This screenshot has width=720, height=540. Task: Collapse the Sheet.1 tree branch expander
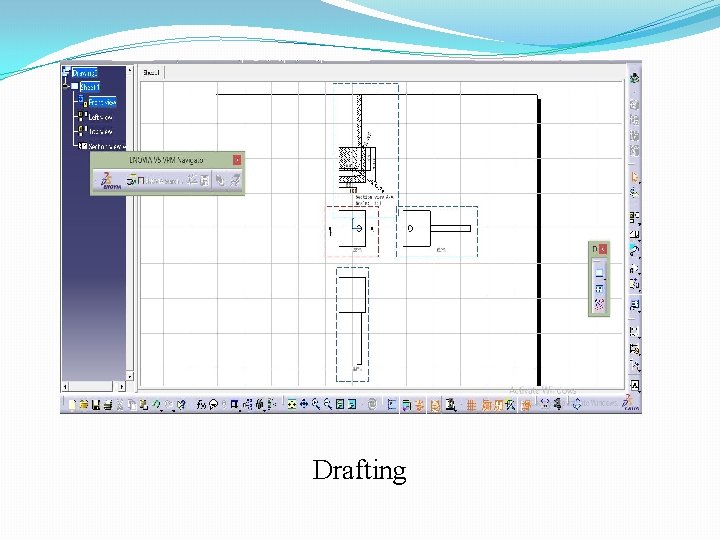pos(67,86)
